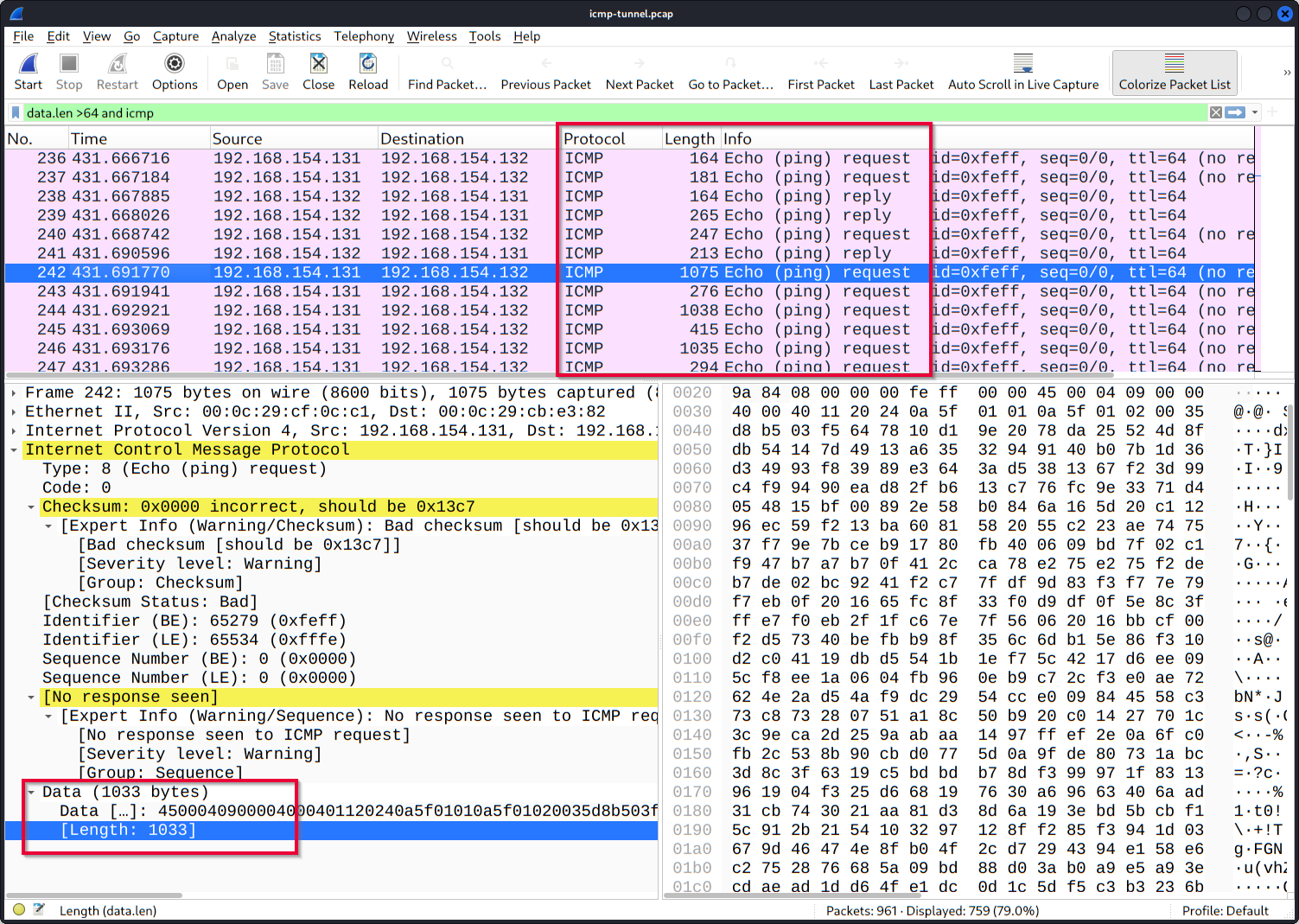The image size is (1299, 924).
Task: Toggle Auto Scroll in Live Capture
Action: pos(1022,72)
